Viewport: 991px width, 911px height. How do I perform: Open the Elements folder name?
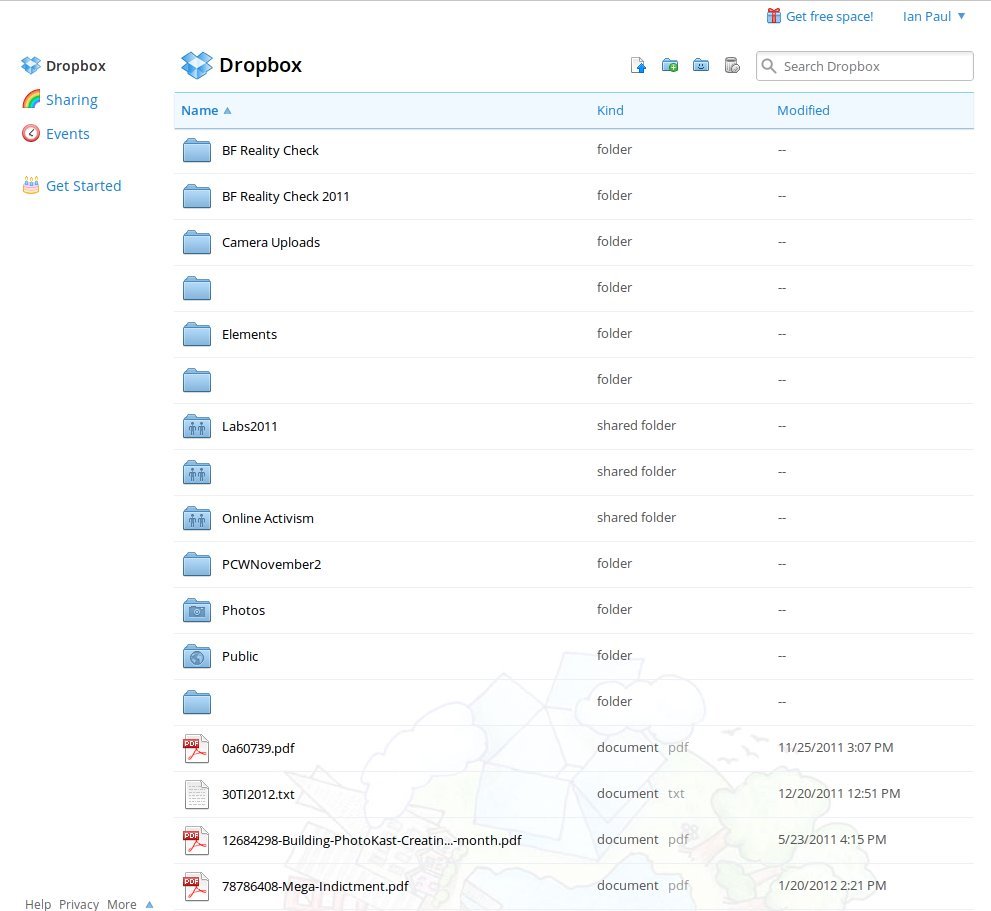coord(249,334)
